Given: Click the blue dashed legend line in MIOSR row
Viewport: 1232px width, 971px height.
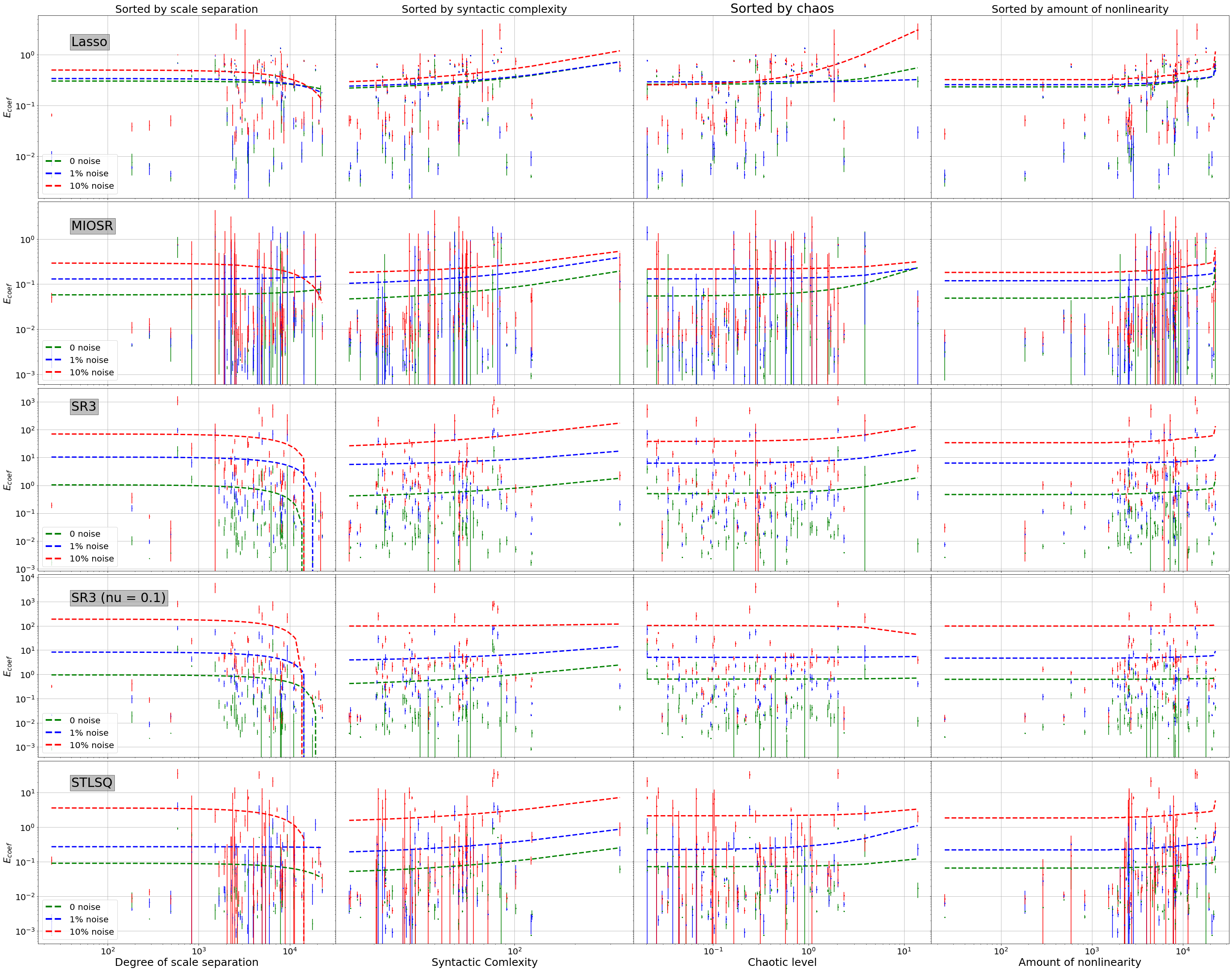Looking at the screenshot, I should point(54,360).
